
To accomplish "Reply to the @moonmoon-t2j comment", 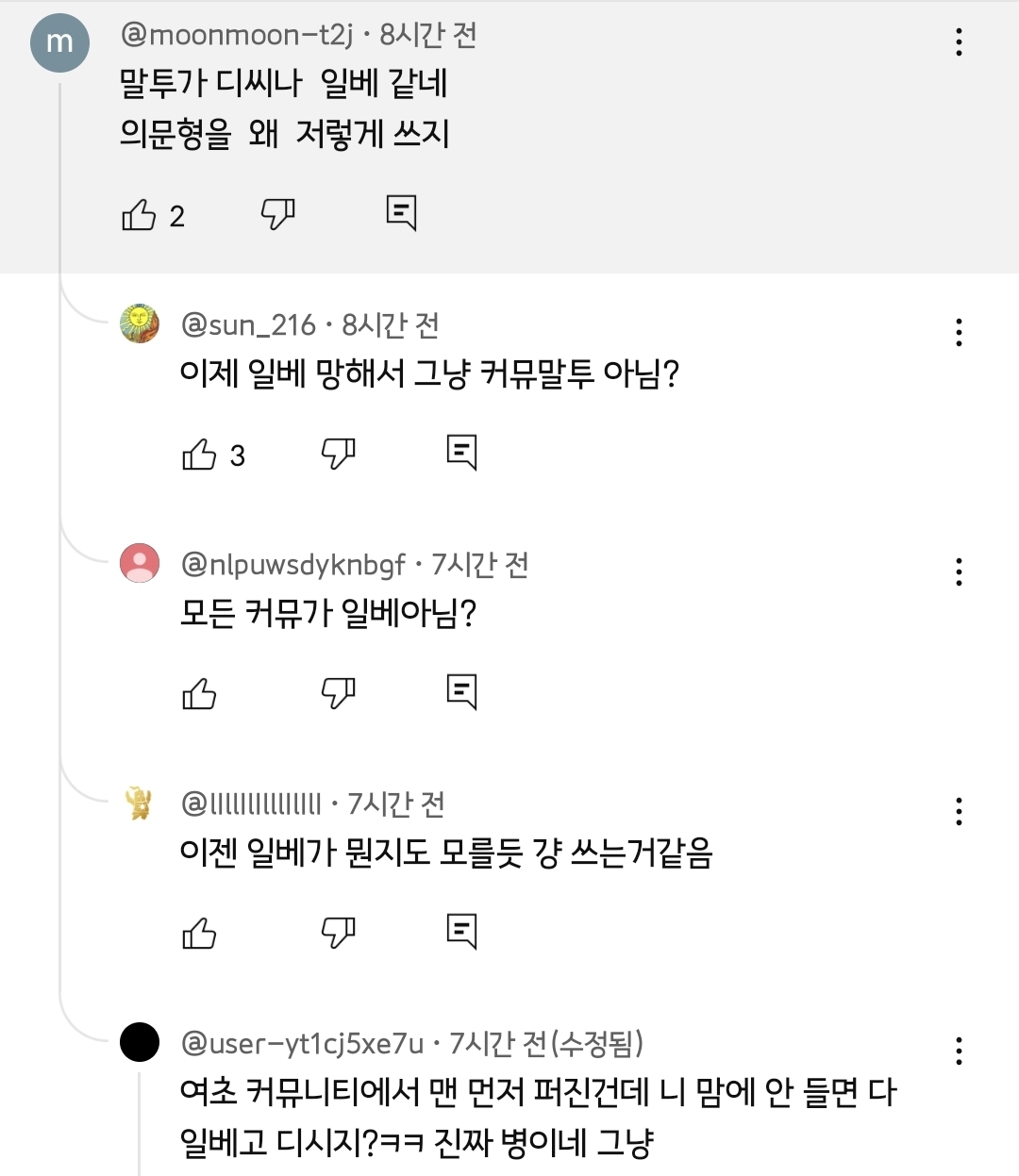I will [x=401, y=213].
